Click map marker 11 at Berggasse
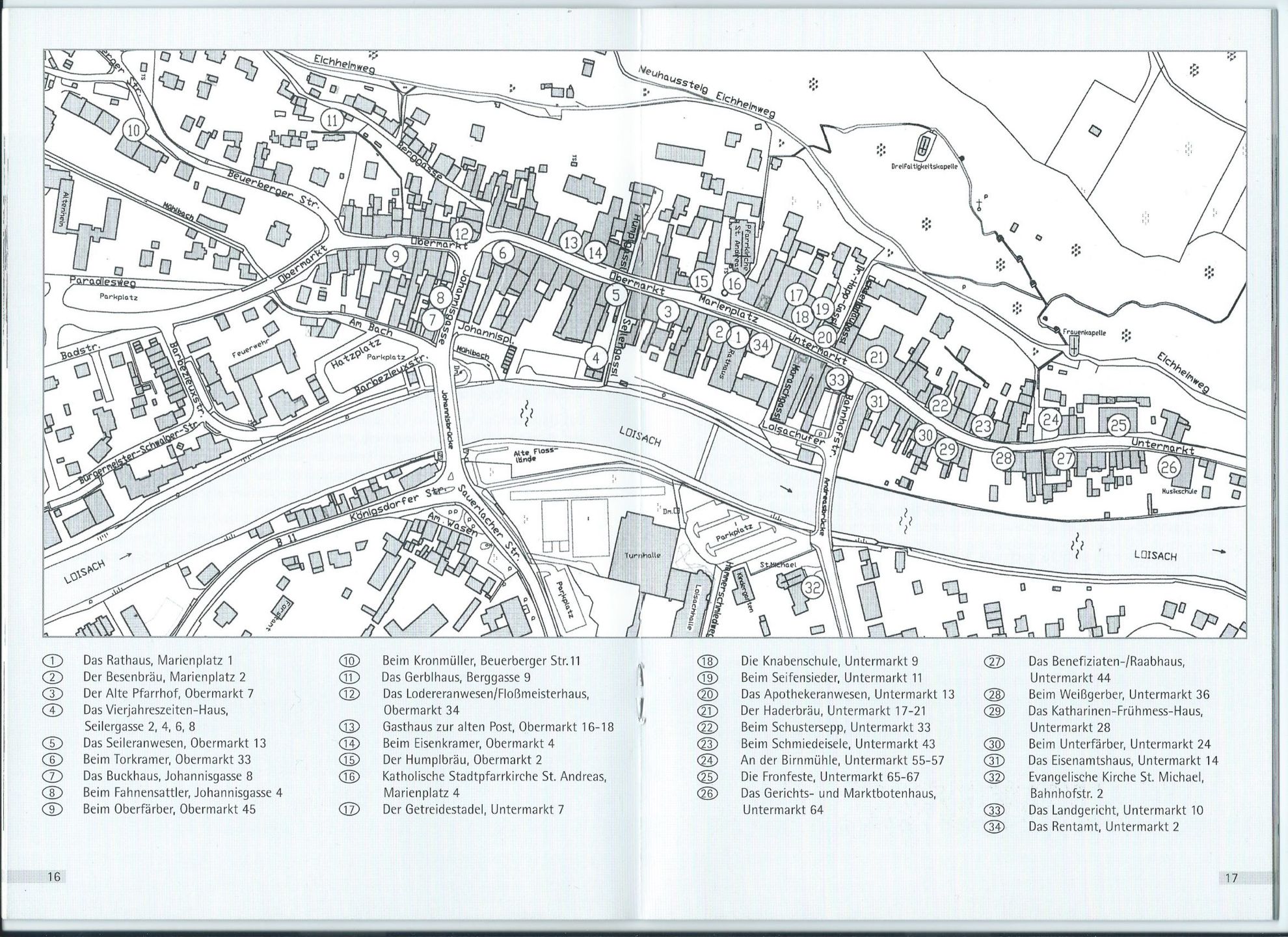This screenshot has width=1288, height=937. [332, 120]
